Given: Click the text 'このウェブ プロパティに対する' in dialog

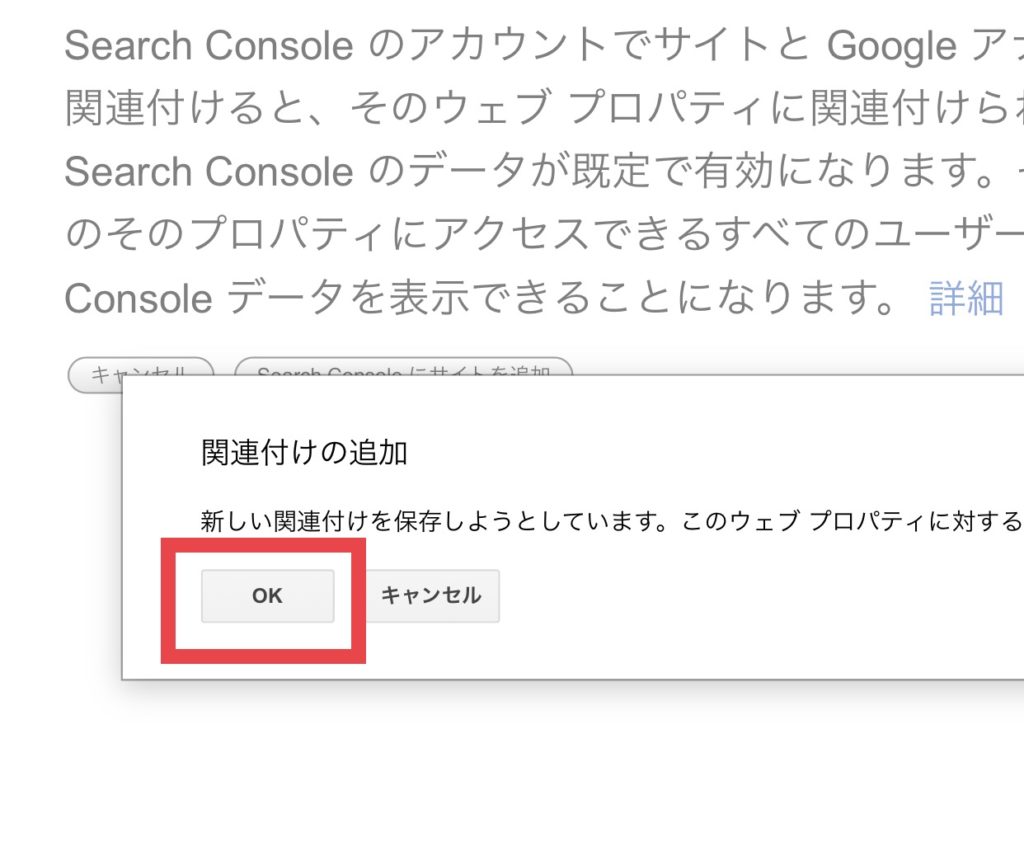Looking at the screenshot, I should [850, 522].
